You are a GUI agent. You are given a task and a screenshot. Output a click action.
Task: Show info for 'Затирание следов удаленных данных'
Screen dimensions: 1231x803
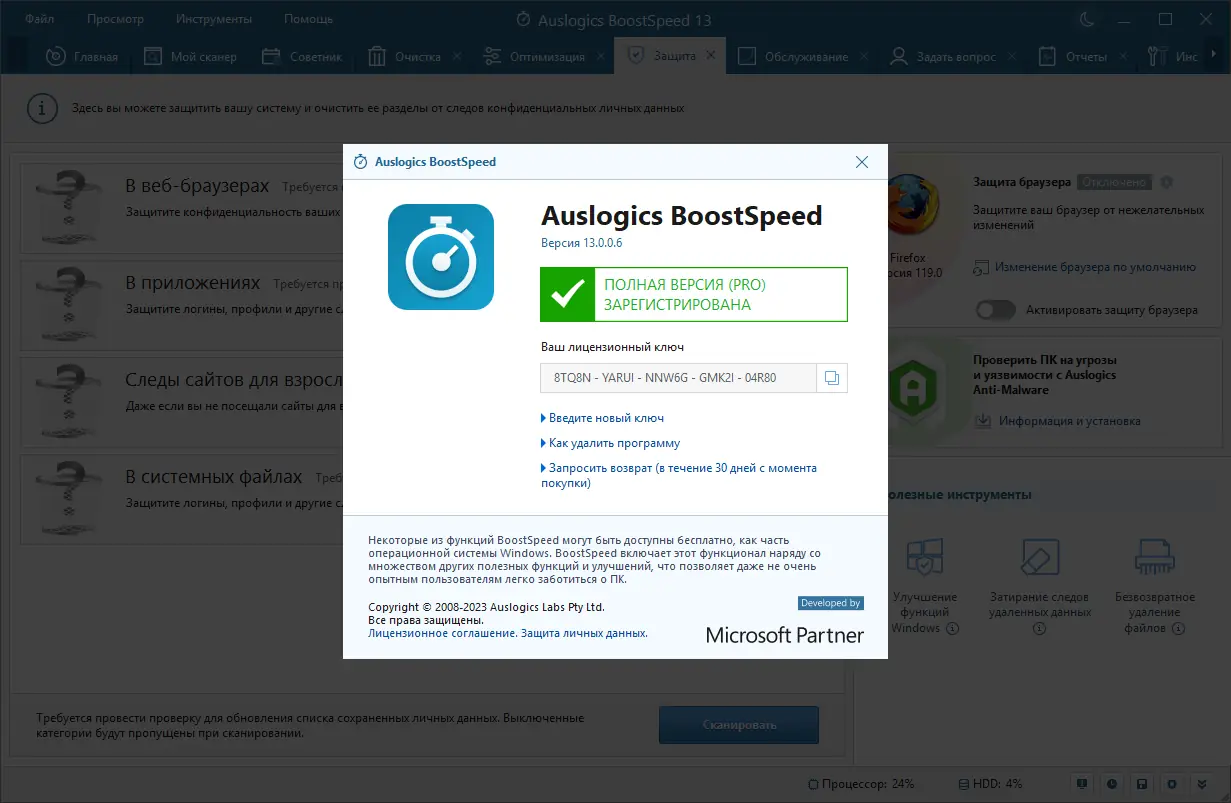pyautogui.click(x=1039, y=628)
